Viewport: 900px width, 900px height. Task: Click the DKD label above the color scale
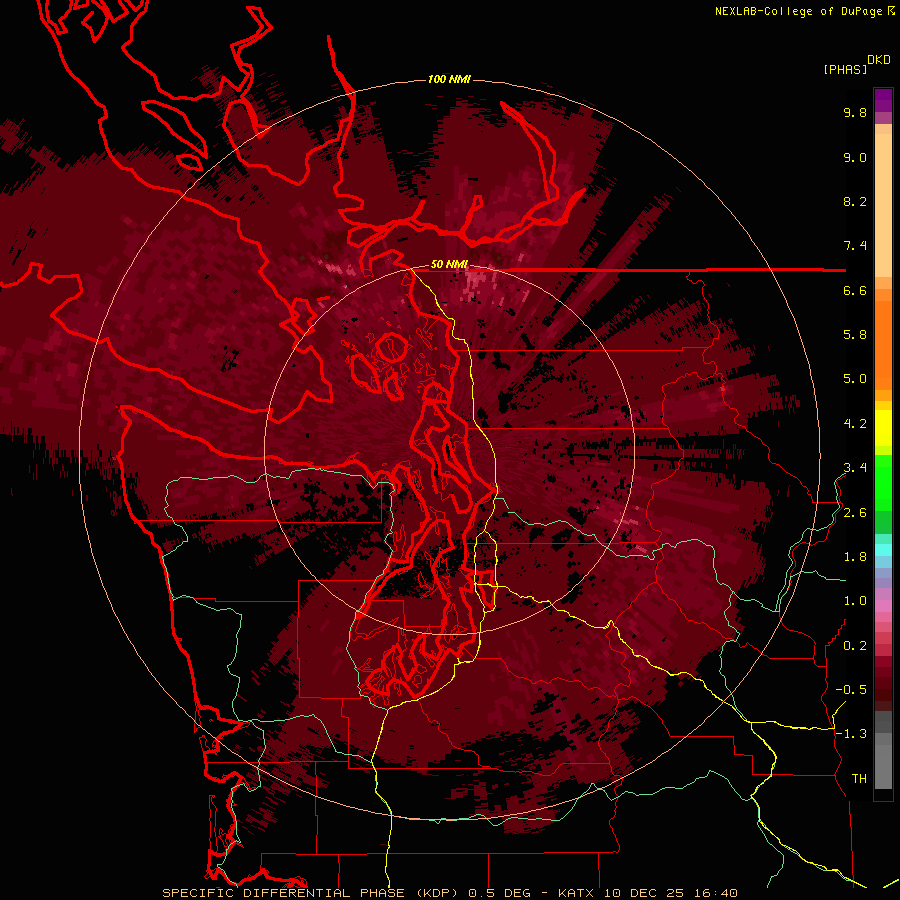tap(879, 60)
